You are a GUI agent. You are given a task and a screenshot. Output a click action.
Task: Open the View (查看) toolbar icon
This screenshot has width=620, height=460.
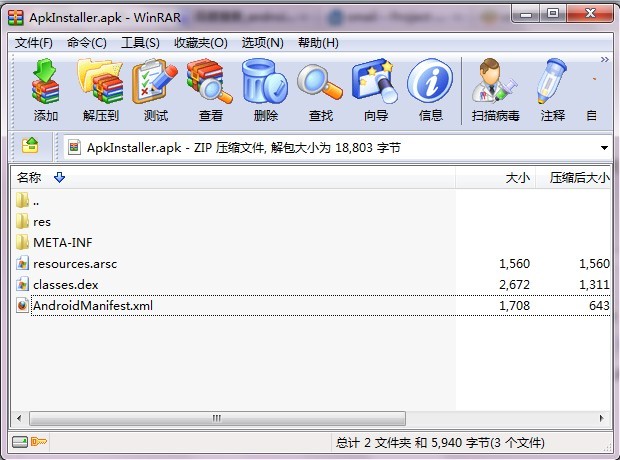210,81
